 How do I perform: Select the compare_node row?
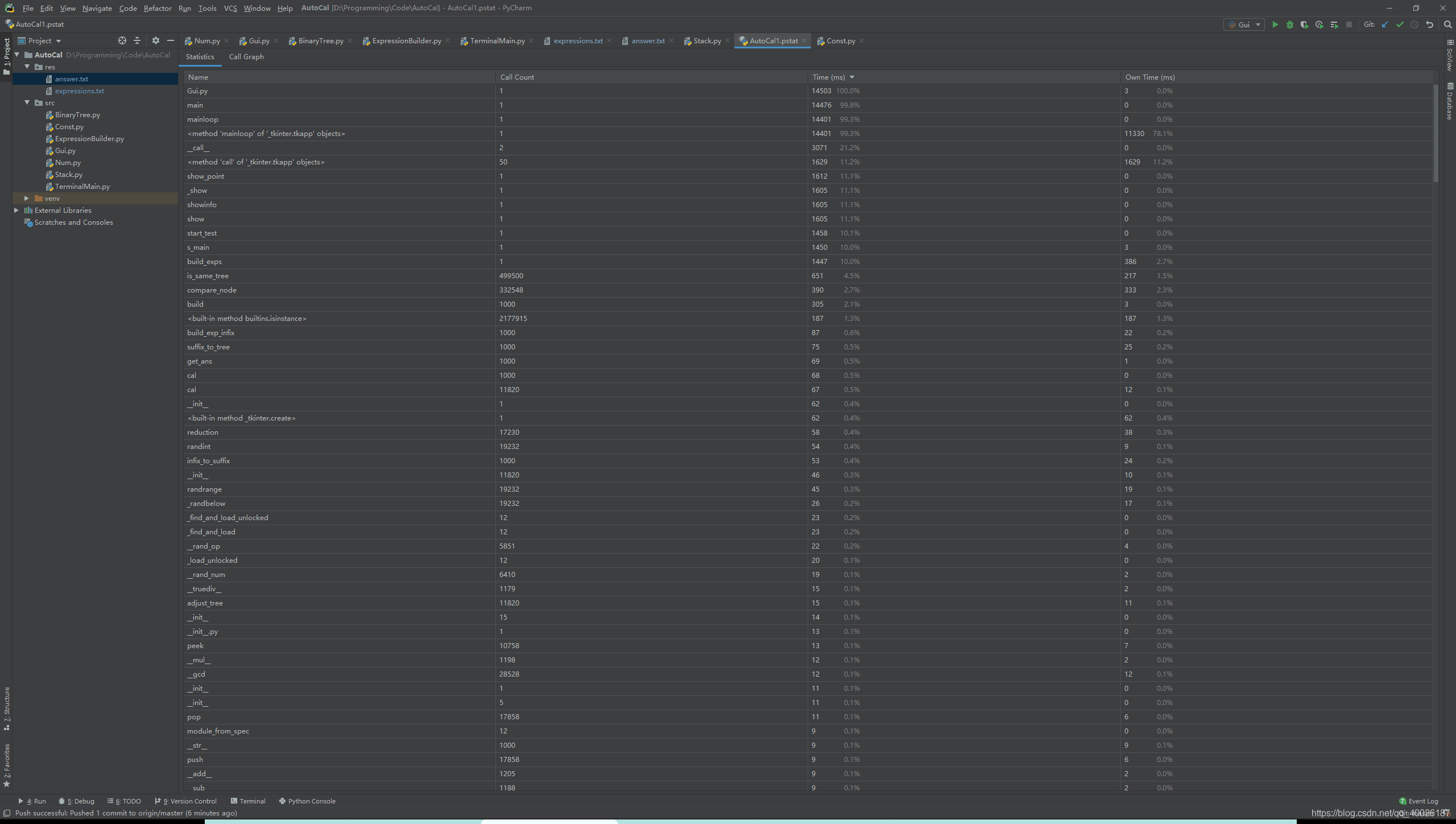pos(808,290)
